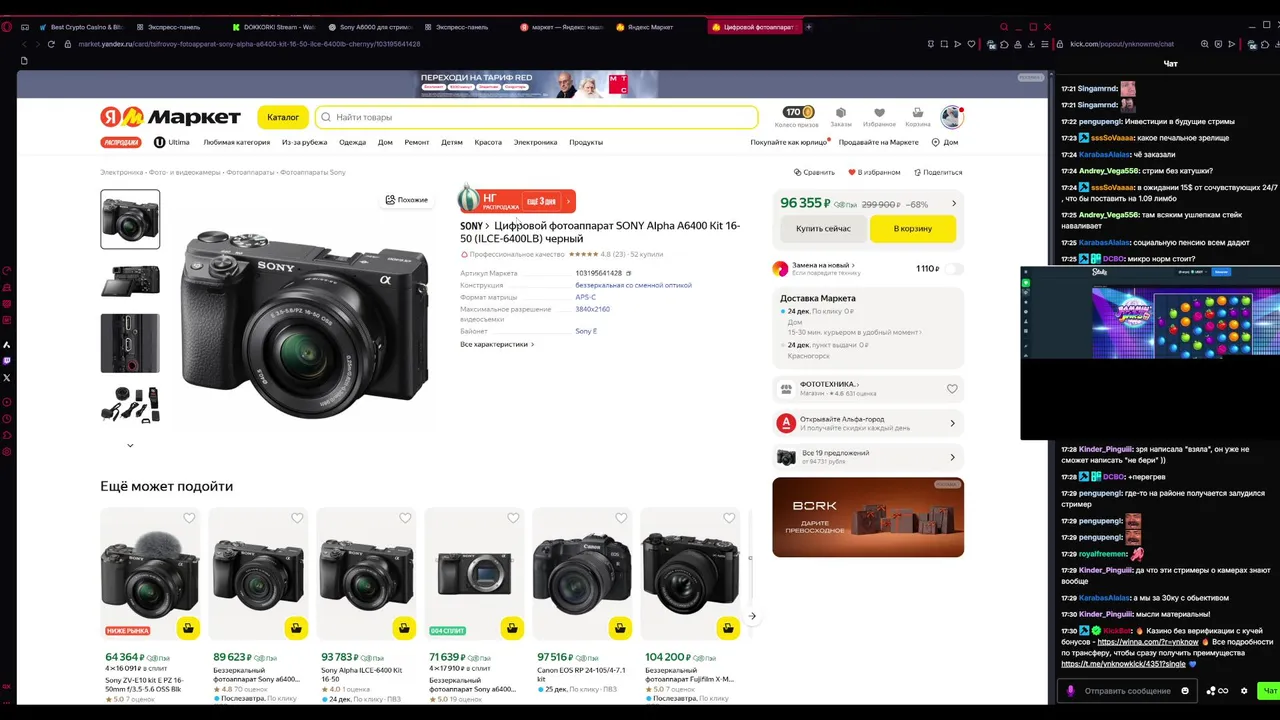Click В корзину button
The width and height of the screenshot is (1280, 720).
pyautogui.click(x=912, y=229)
